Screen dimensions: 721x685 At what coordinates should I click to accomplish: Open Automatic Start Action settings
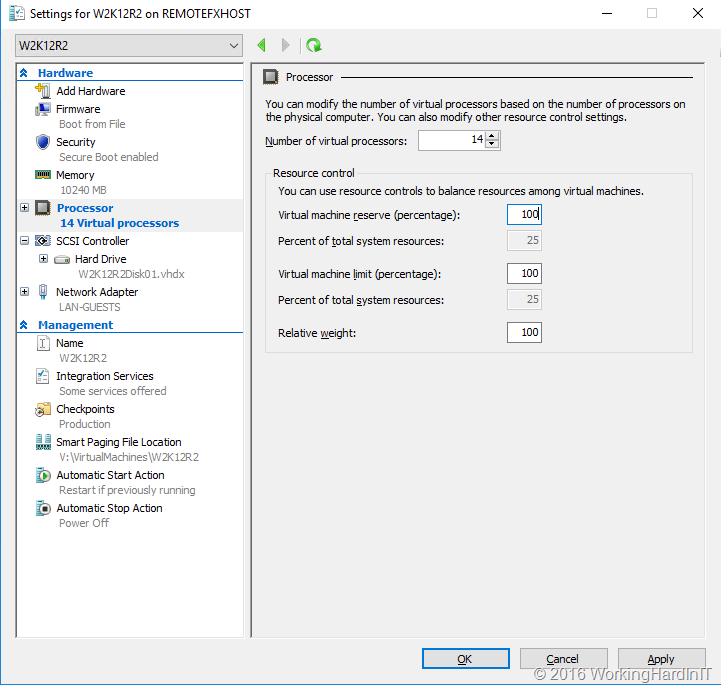110,475
